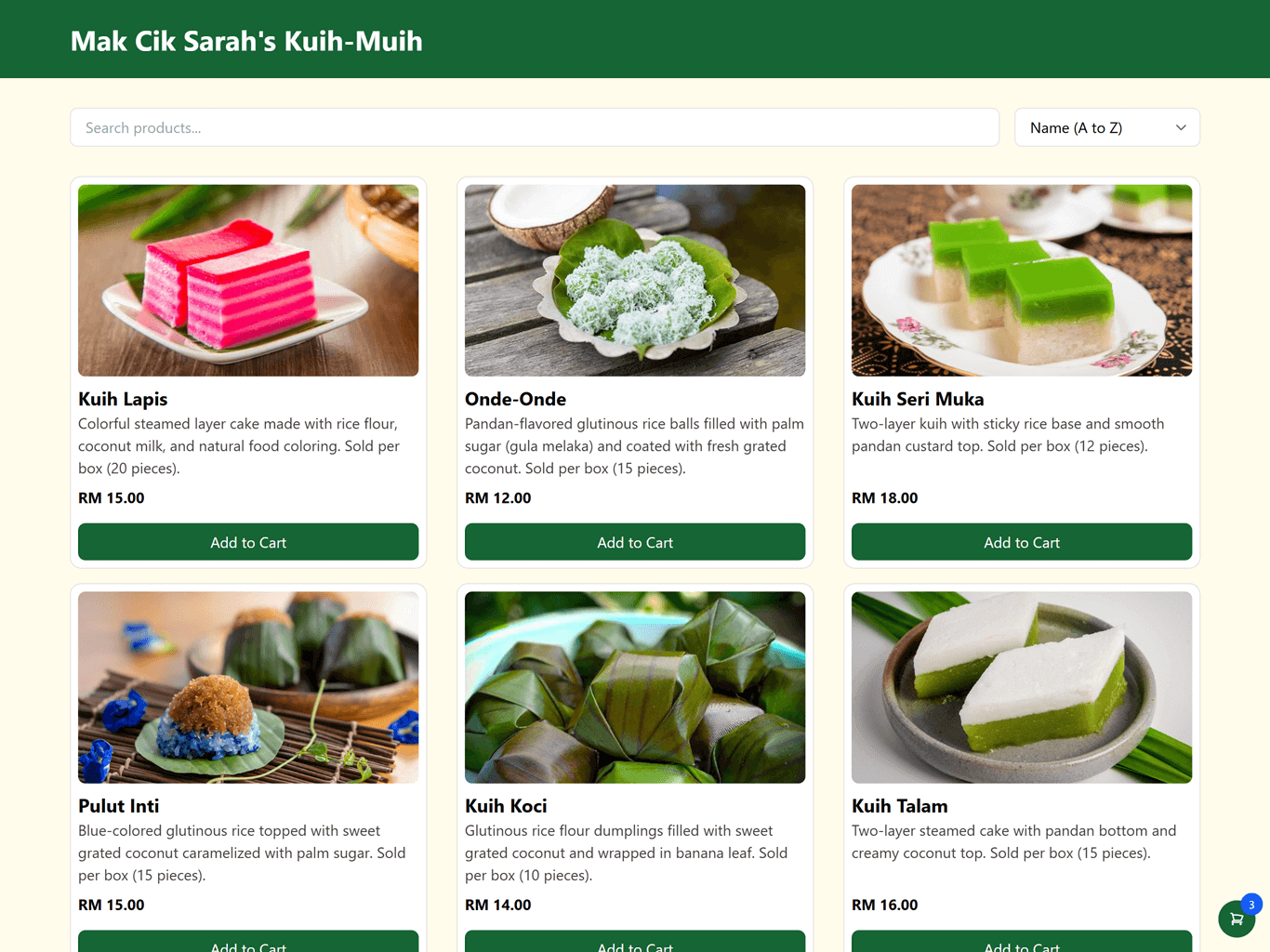Add Pulut Inti to cart
This screenshot has width=1270, height=952.
pos(248,941)
